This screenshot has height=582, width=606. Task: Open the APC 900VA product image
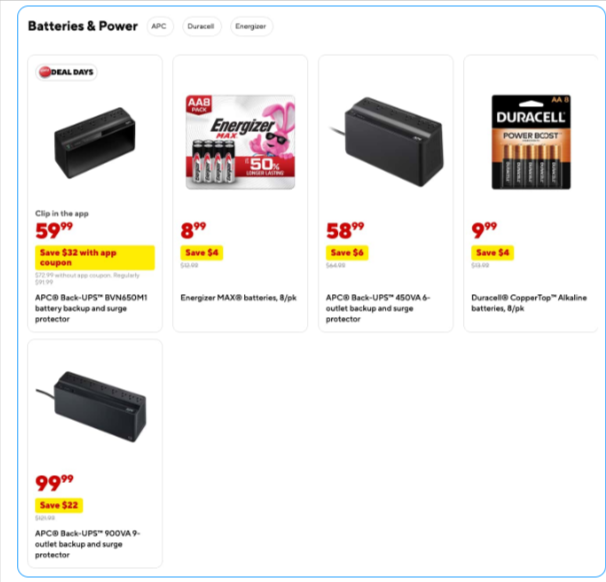(x=94, y=404)
